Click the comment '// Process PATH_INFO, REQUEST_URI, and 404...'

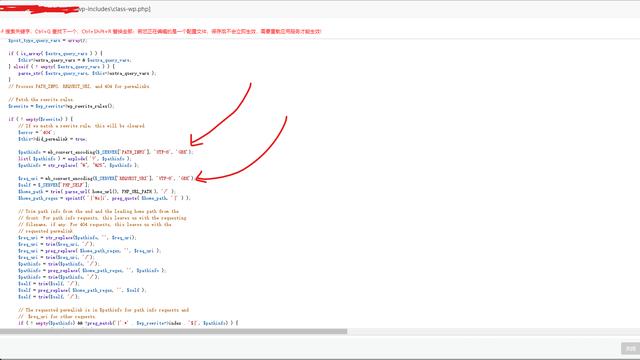(79, 86)
